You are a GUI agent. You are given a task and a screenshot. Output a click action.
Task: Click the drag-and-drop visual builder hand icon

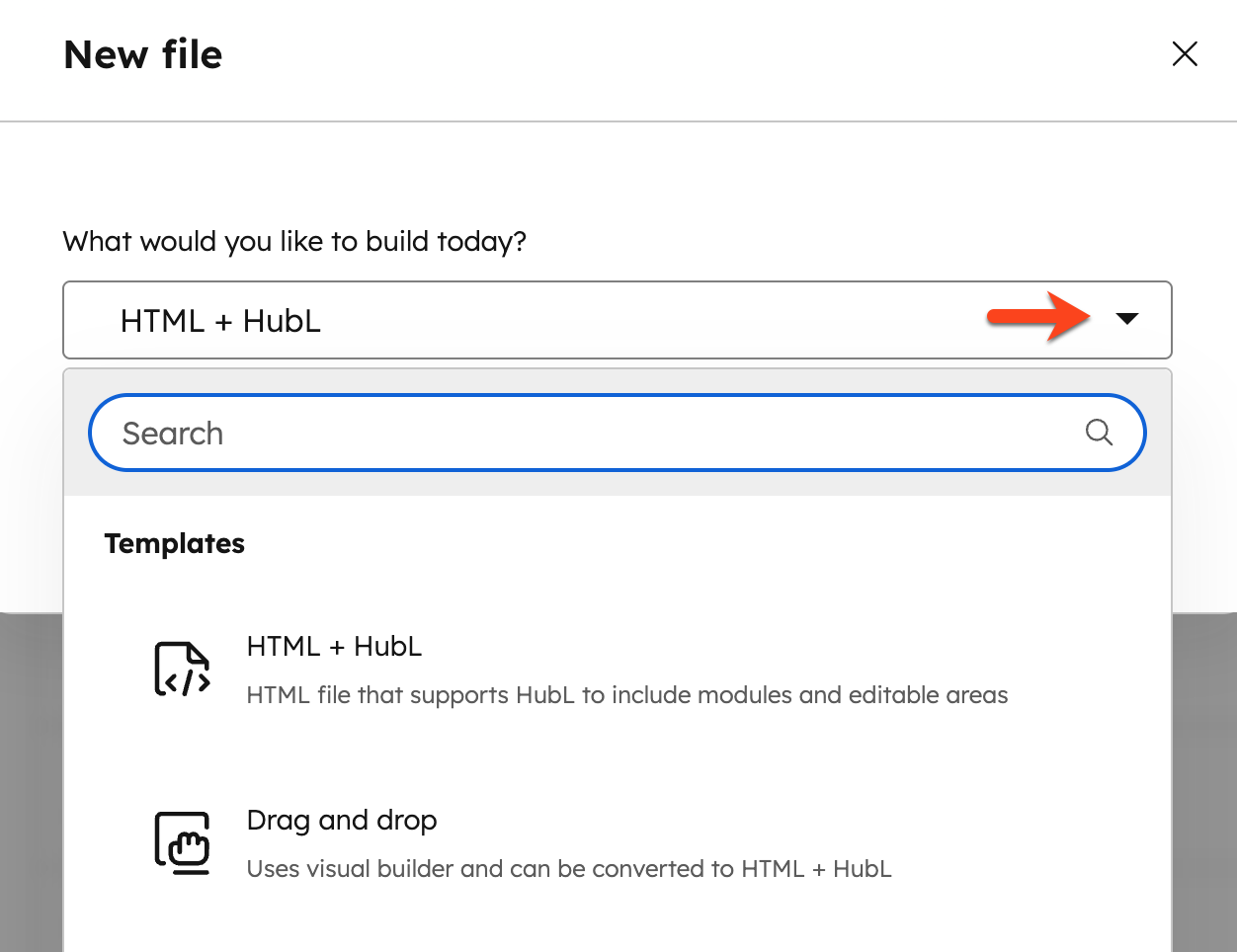(x=182, y=842)
